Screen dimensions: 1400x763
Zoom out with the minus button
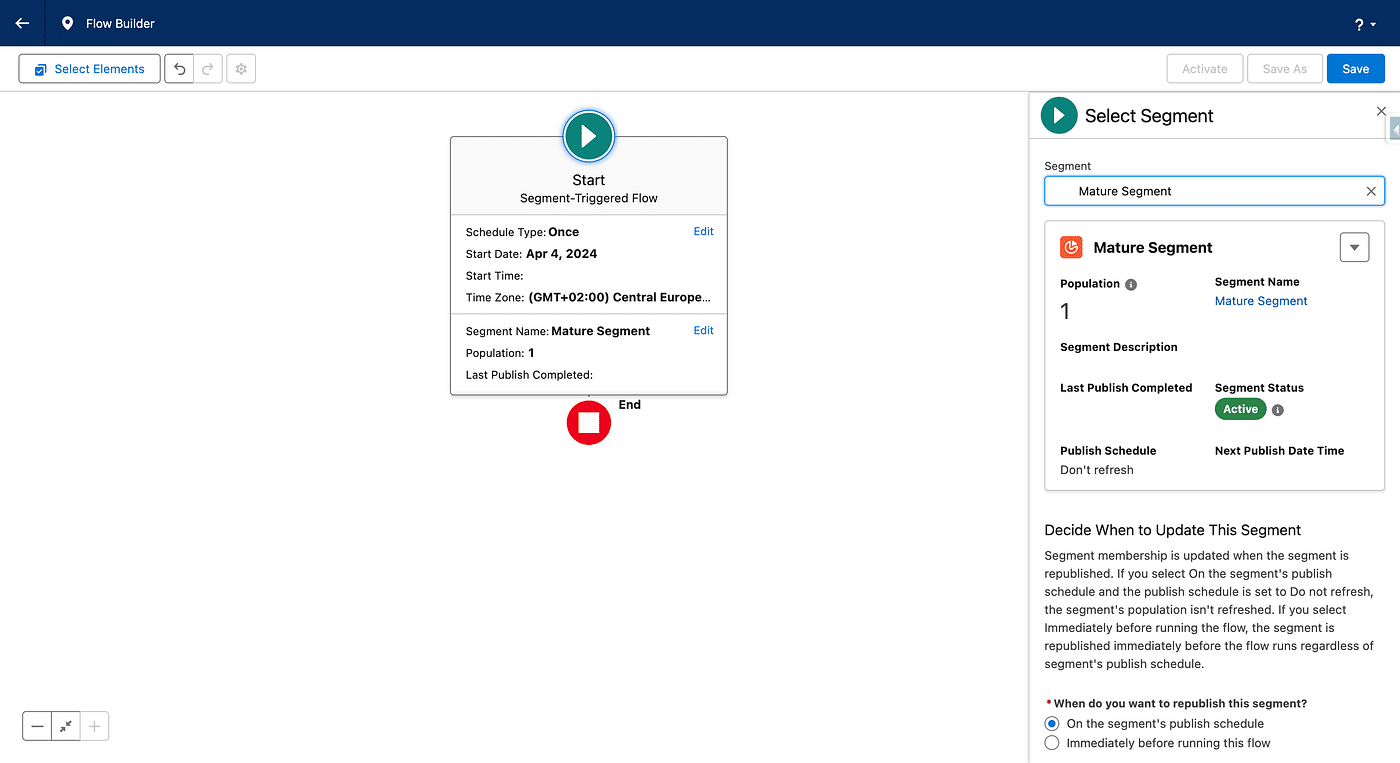(x=37, y=727)
